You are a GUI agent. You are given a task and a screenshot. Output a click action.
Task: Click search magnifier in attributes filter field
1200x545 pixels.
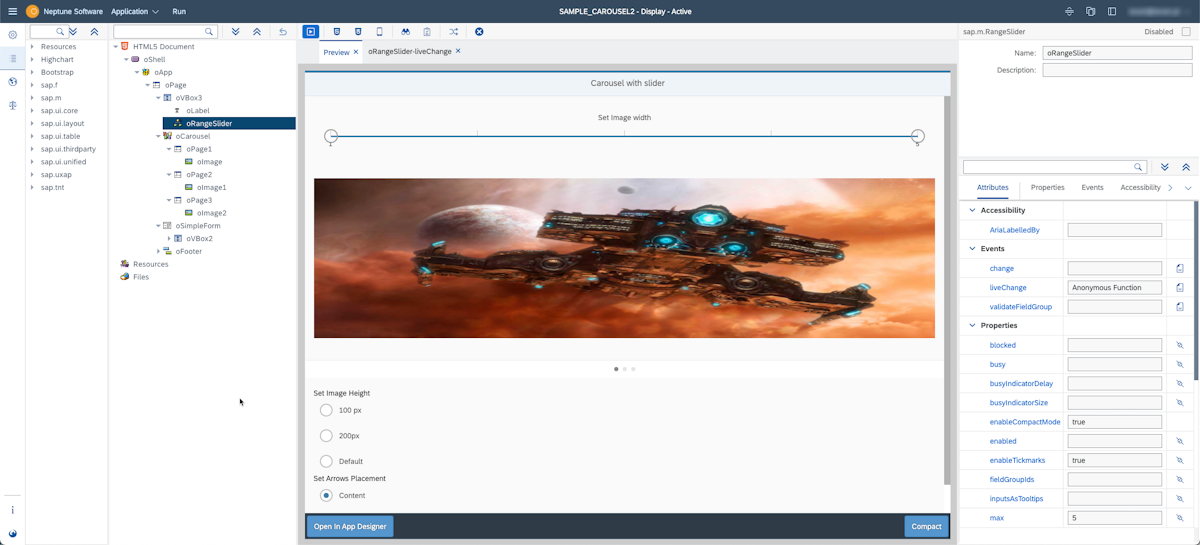1138,167
